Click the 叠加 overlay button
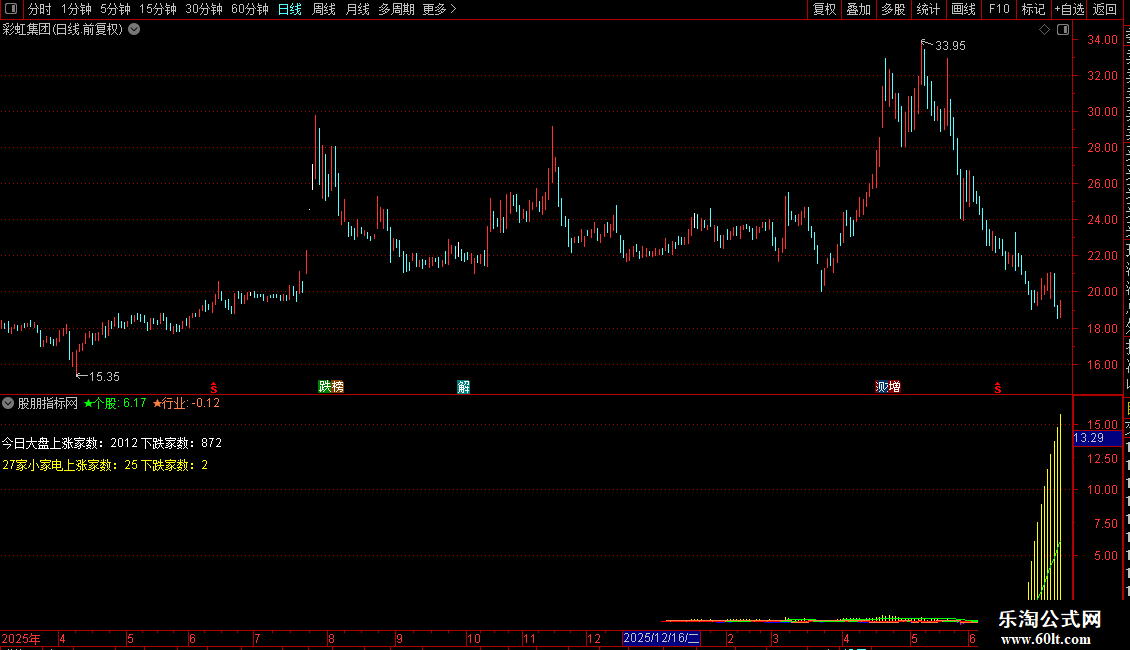 click(x=858, y=9)
